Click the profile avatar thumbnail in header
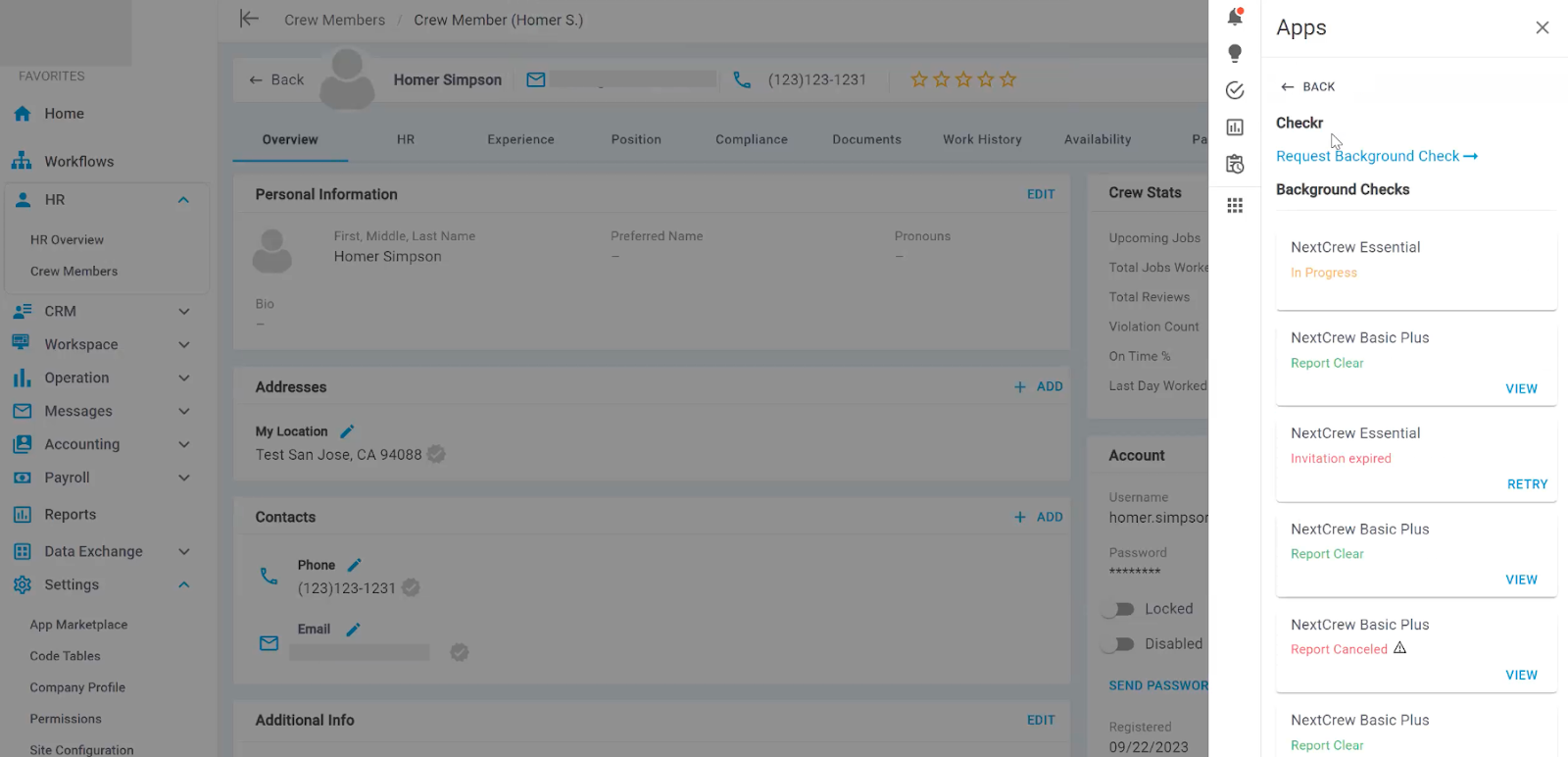 click(x=347, y=78)
